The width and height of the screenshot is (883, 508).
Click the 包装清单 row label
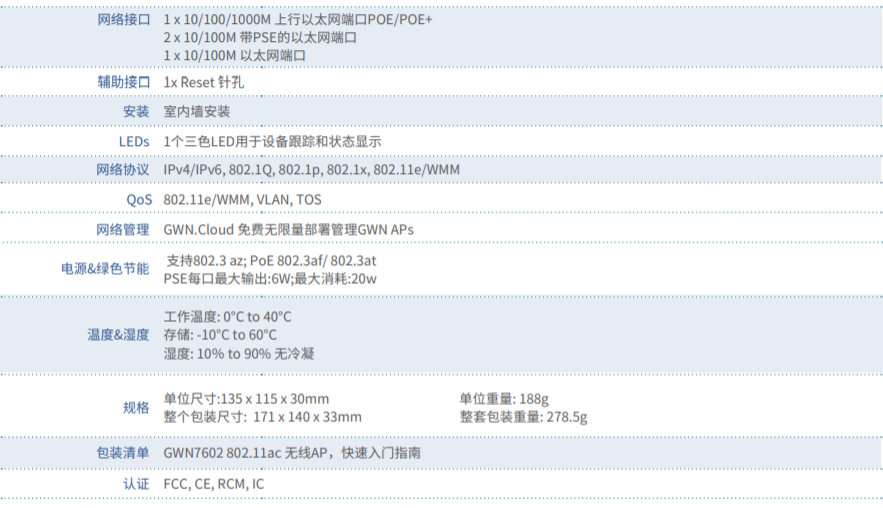coord(123,453)
